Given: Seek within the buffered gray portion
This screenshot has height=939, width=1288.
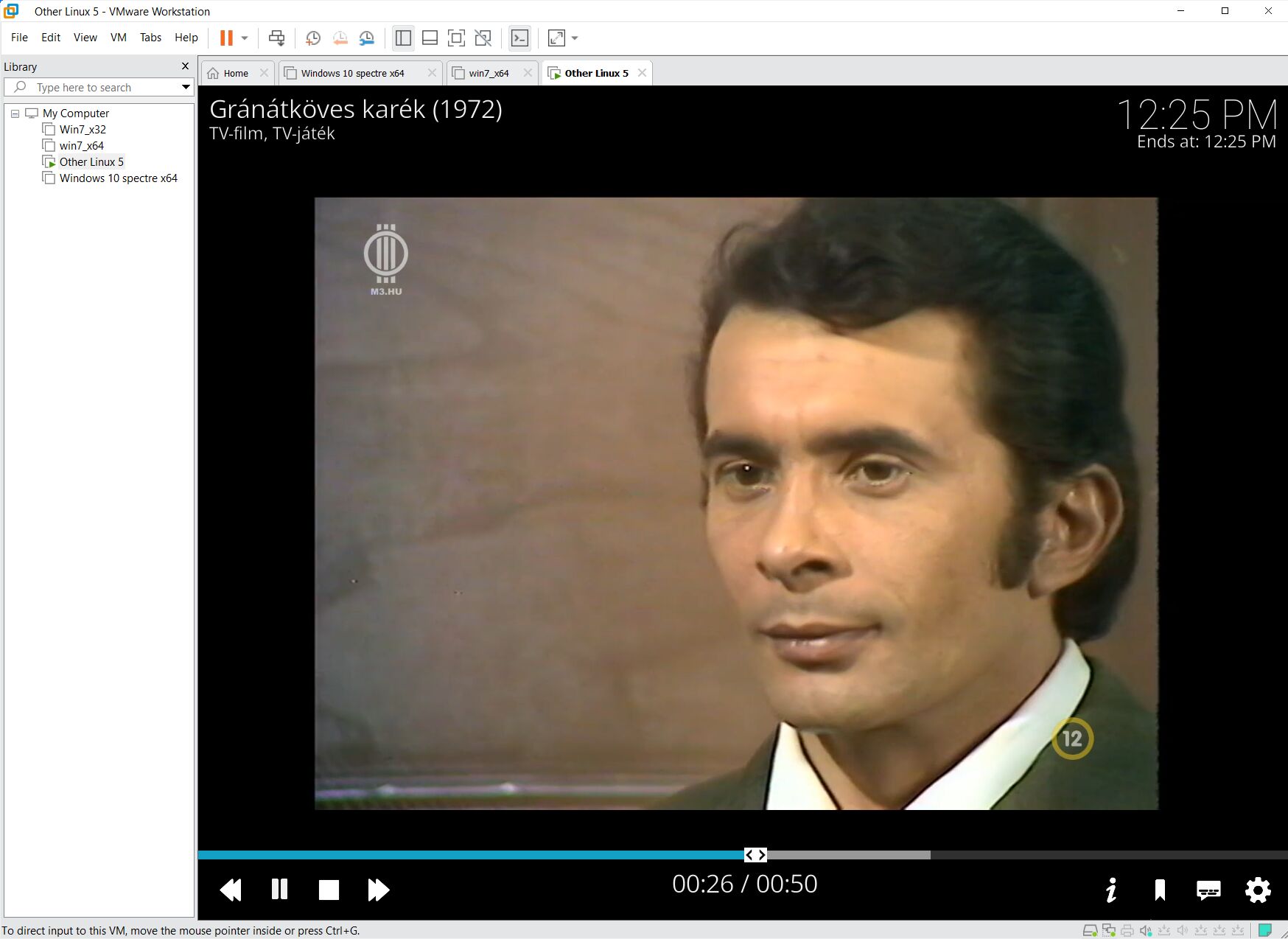Looking at the screenshot, I should tap(849, 855).
